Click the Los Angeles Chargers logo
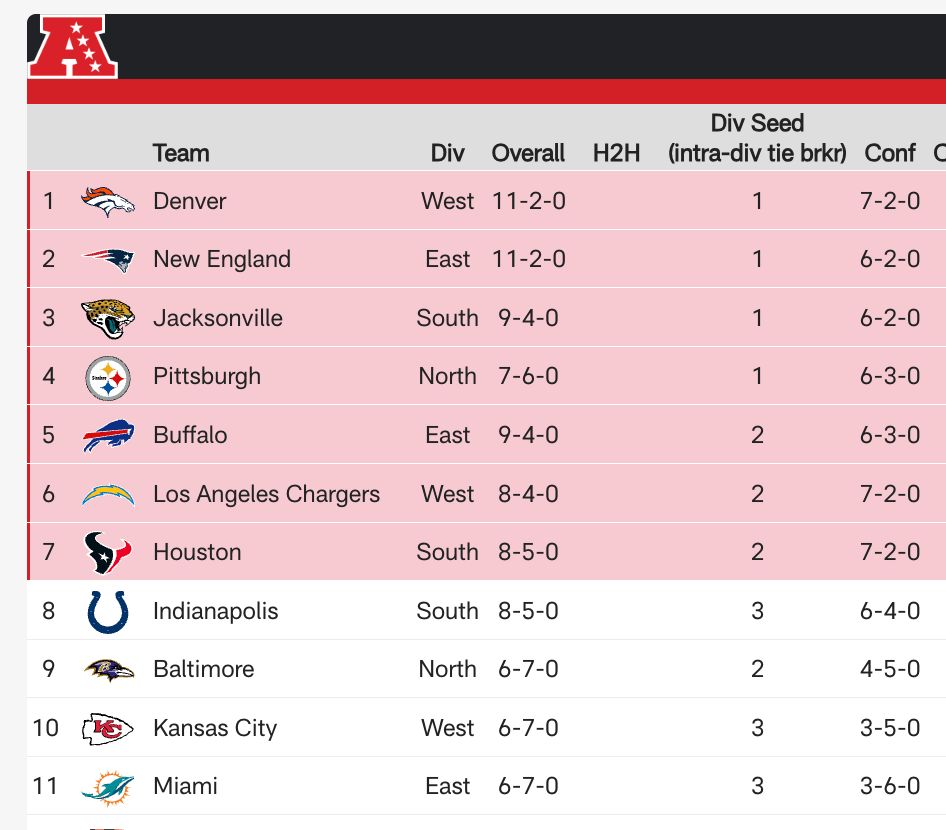946x830 pixels. (x=108, y=494)
